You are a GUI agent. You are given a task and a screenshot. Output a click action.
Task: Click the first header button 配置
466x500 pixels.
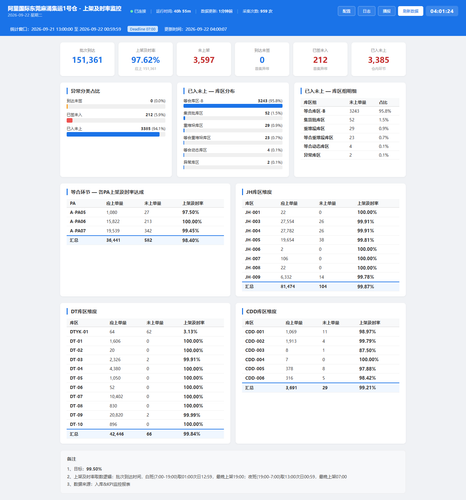point(347,11)
